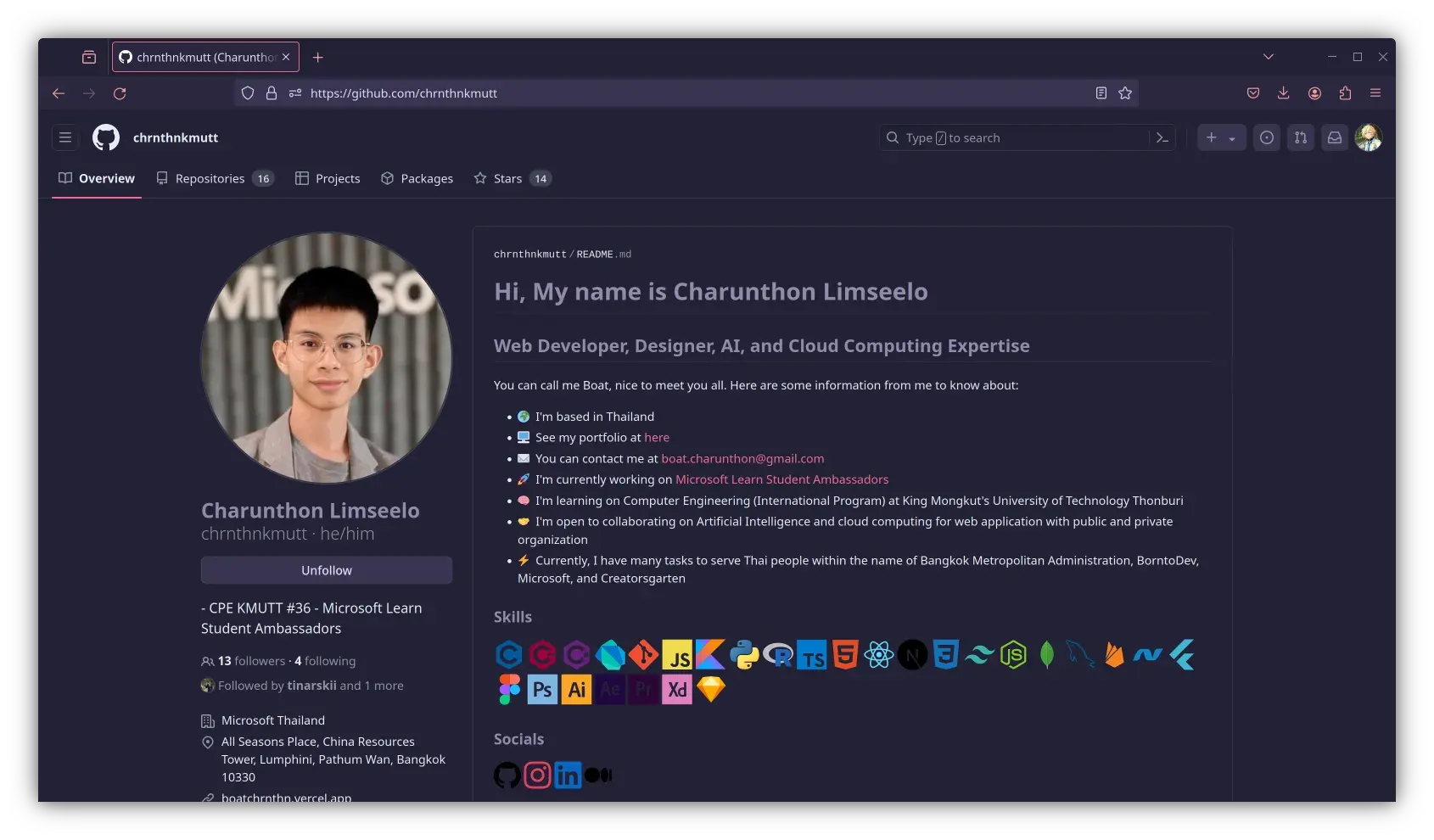
Task: Open Firefox application hamburger menu
Action: click(1375, 93)
